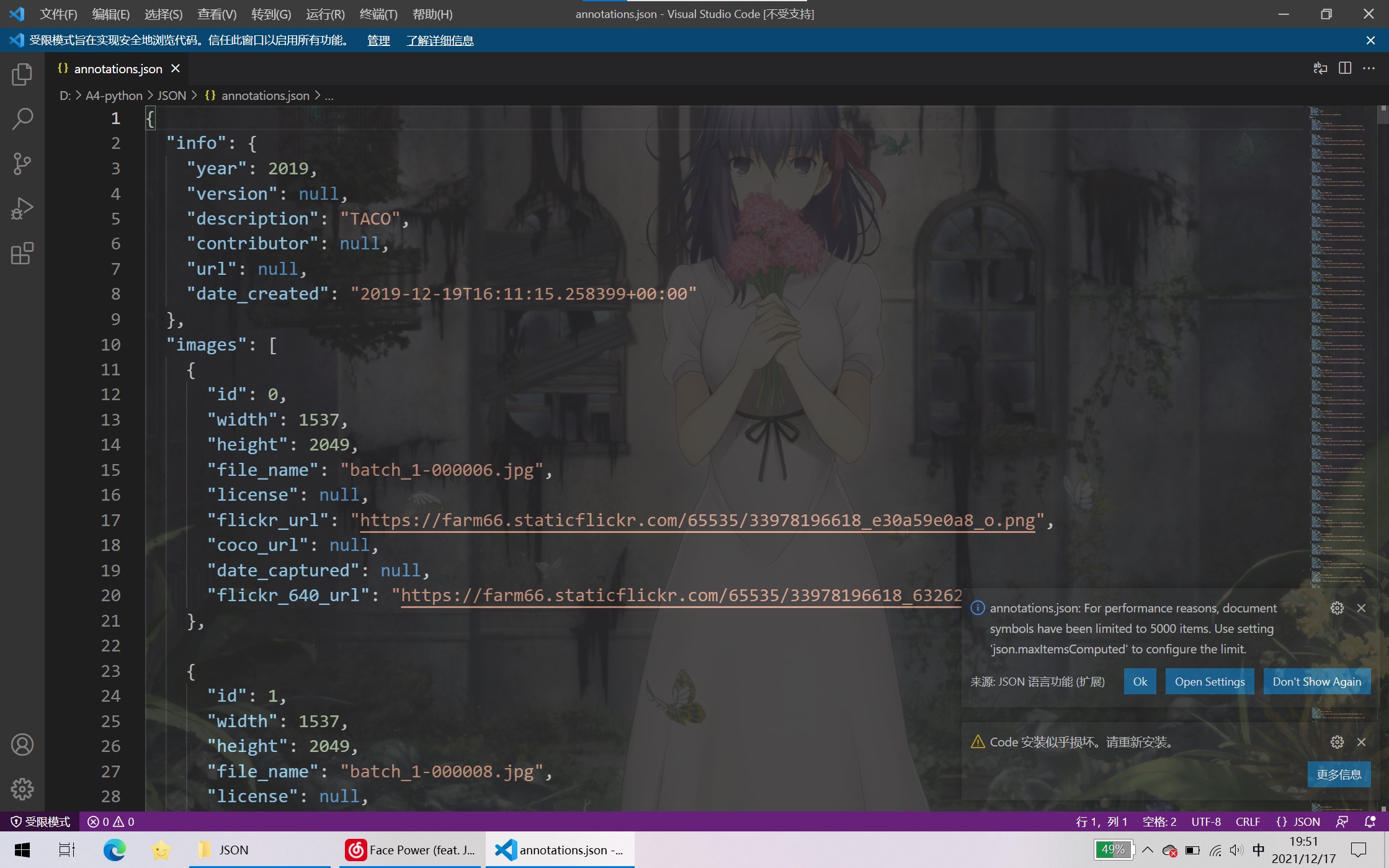Open the 运行(R) menu
The image size is (1389, 868).
point(325,14)
